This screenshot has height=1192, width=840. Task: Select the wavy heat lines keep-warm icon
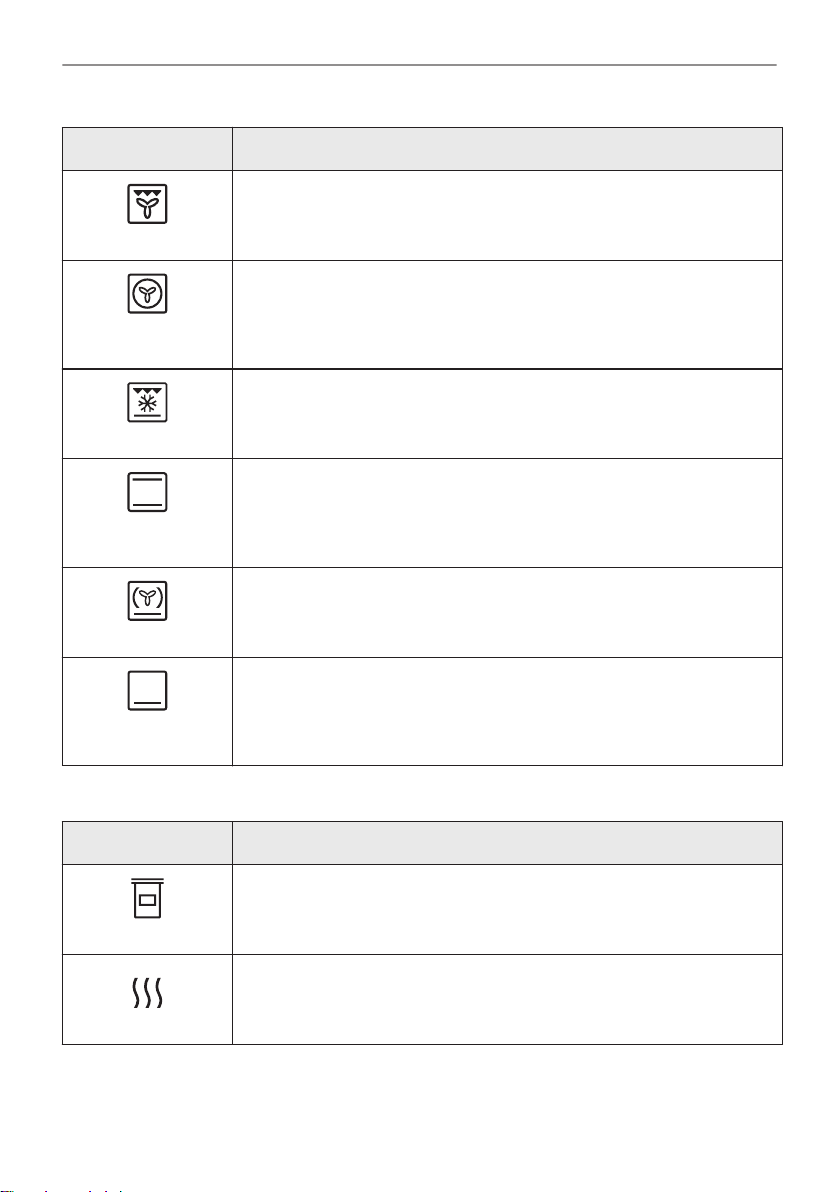click(147, 992)
